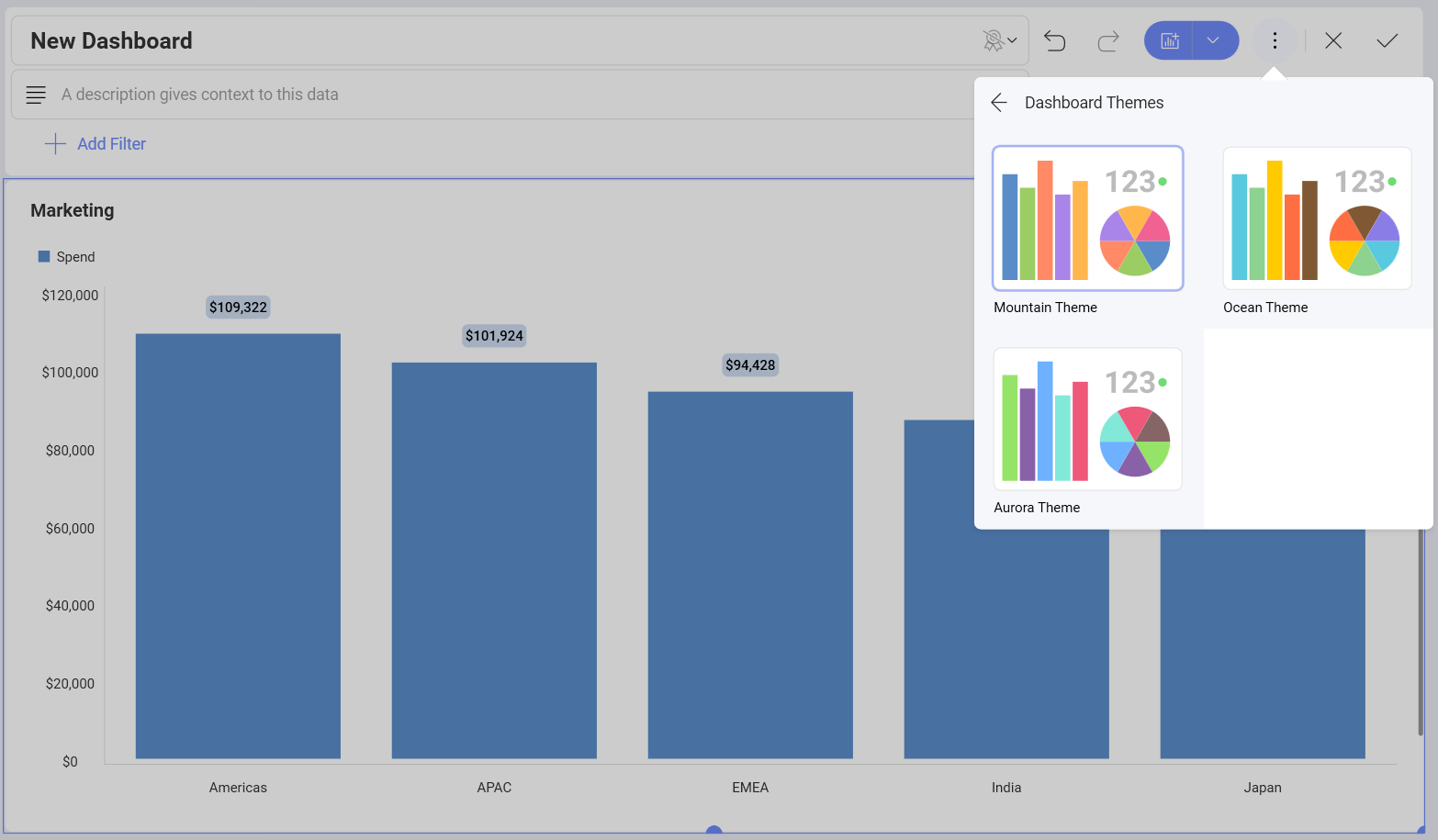Click the Add Filter link
Image resolution: width=1438 pixels, height=840 pixels.
click(111, 144)
